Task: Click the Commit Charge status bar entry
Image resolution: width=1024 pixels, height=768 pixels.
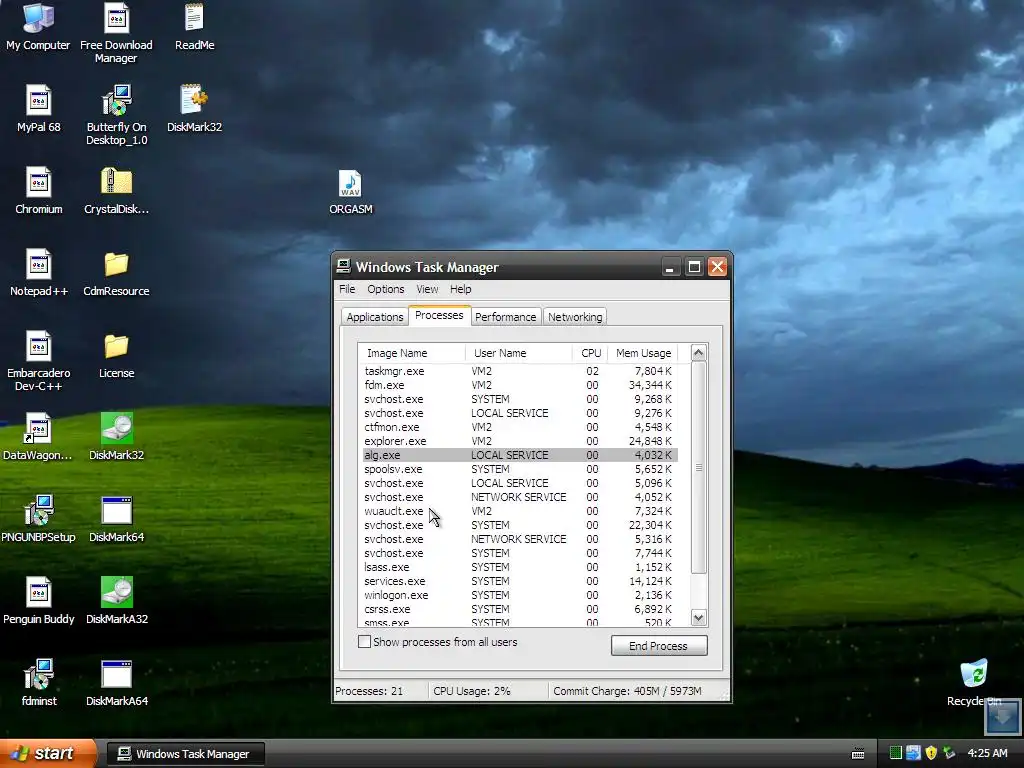Action: [x=627, y=691]
